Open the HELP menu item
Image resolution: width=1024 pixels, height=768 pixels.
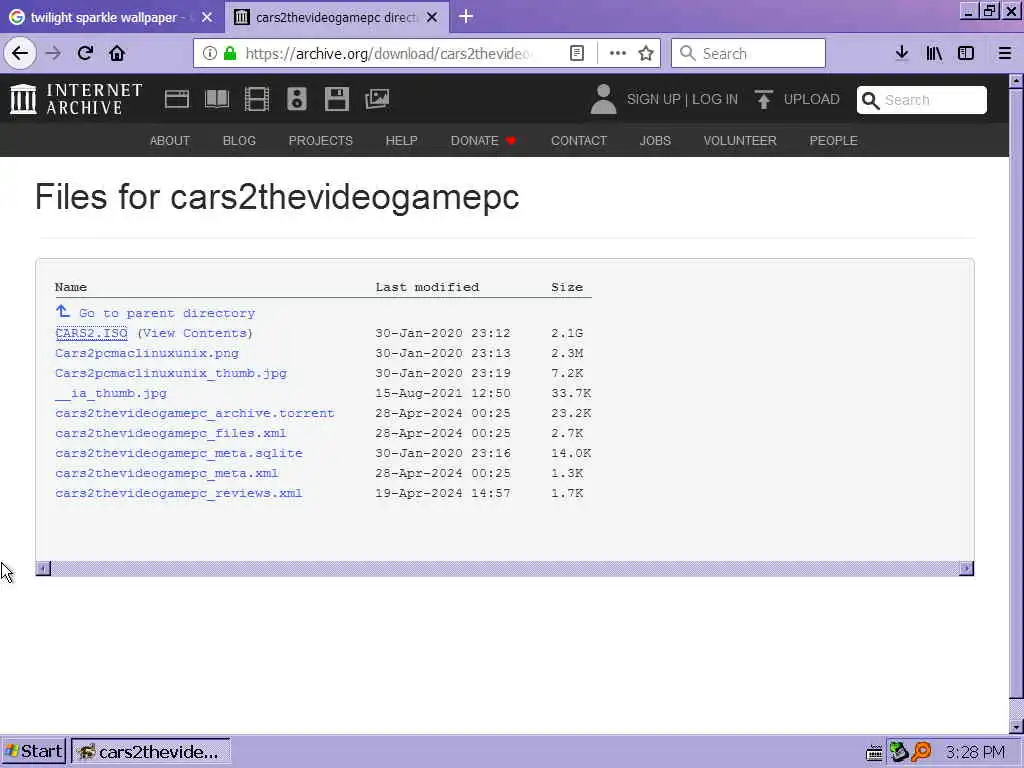pos(402,140)
